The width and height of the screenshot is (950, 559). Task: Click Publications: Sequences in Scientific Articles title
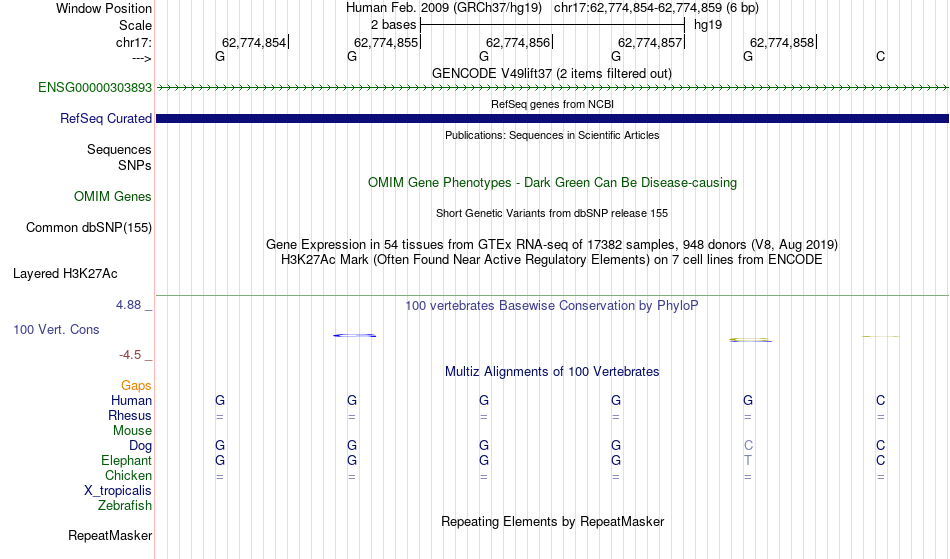[x=552, y=135]
